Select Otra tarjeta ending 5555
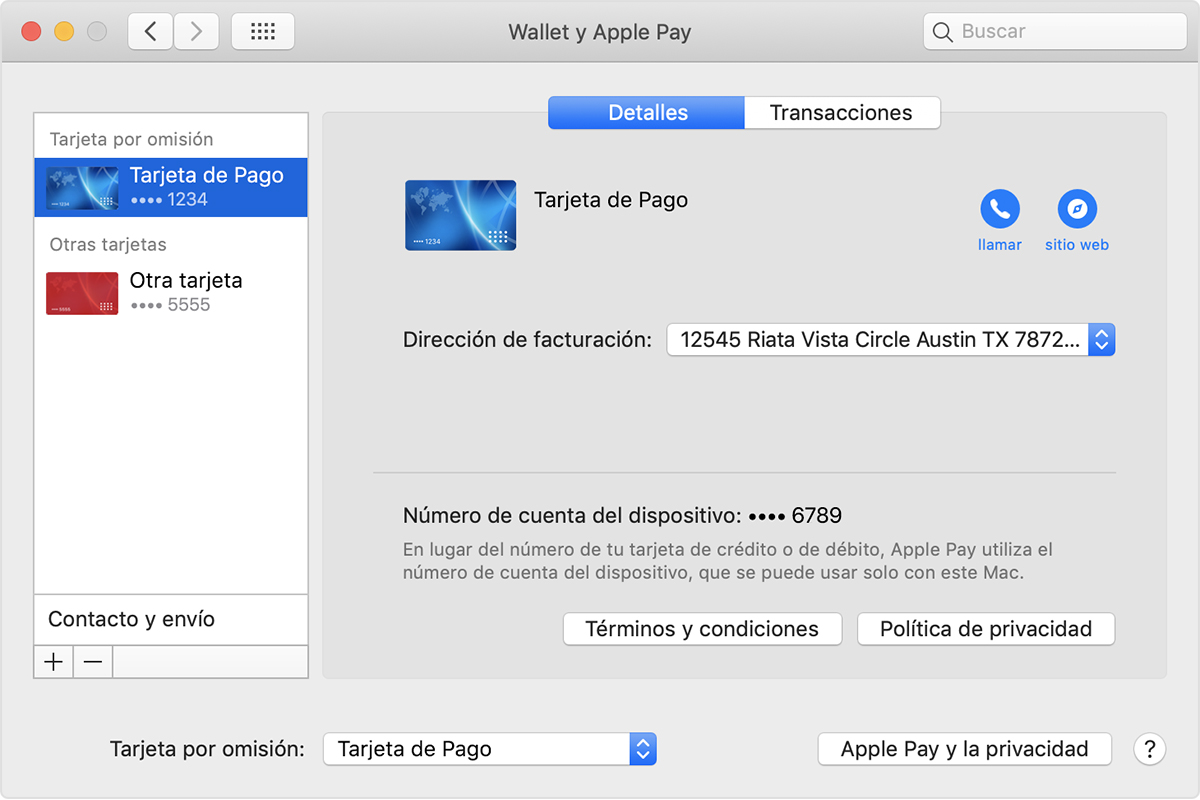Viewport: 1200px width, 800px height. pos(171,292)
